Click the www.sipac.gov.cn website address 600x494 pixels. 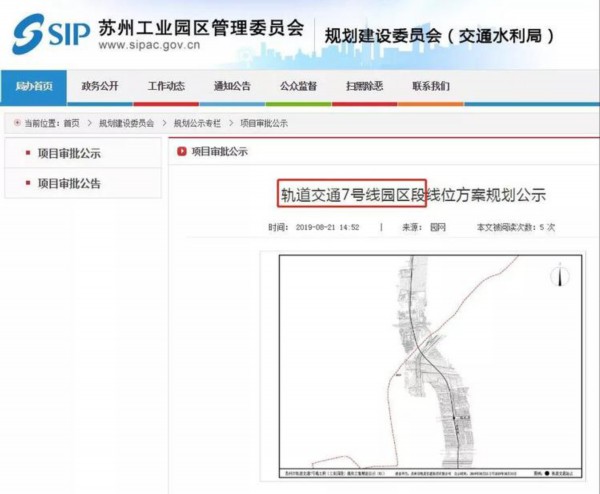[x=149, y=45]
